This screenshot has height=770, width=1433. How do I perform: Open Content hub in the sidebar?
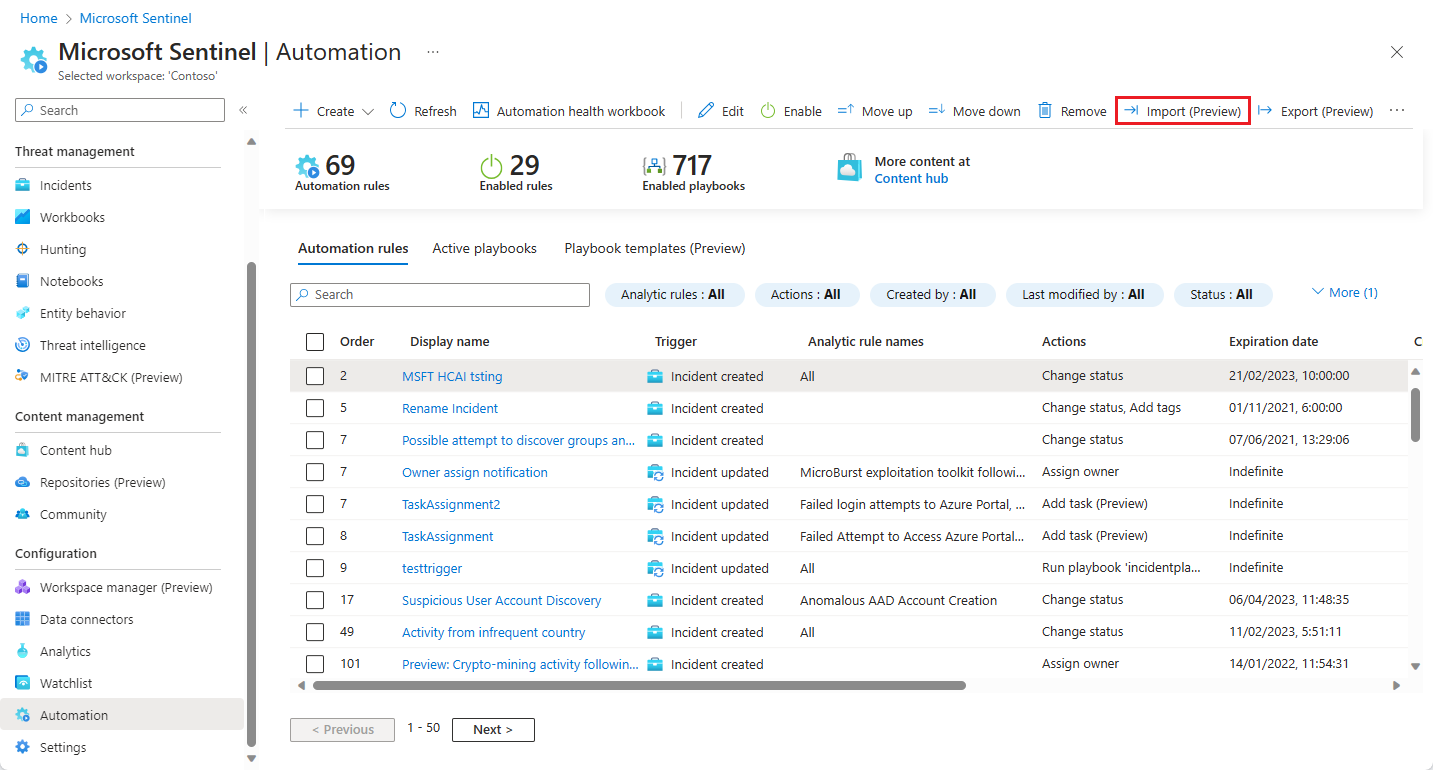pos(75,450)
